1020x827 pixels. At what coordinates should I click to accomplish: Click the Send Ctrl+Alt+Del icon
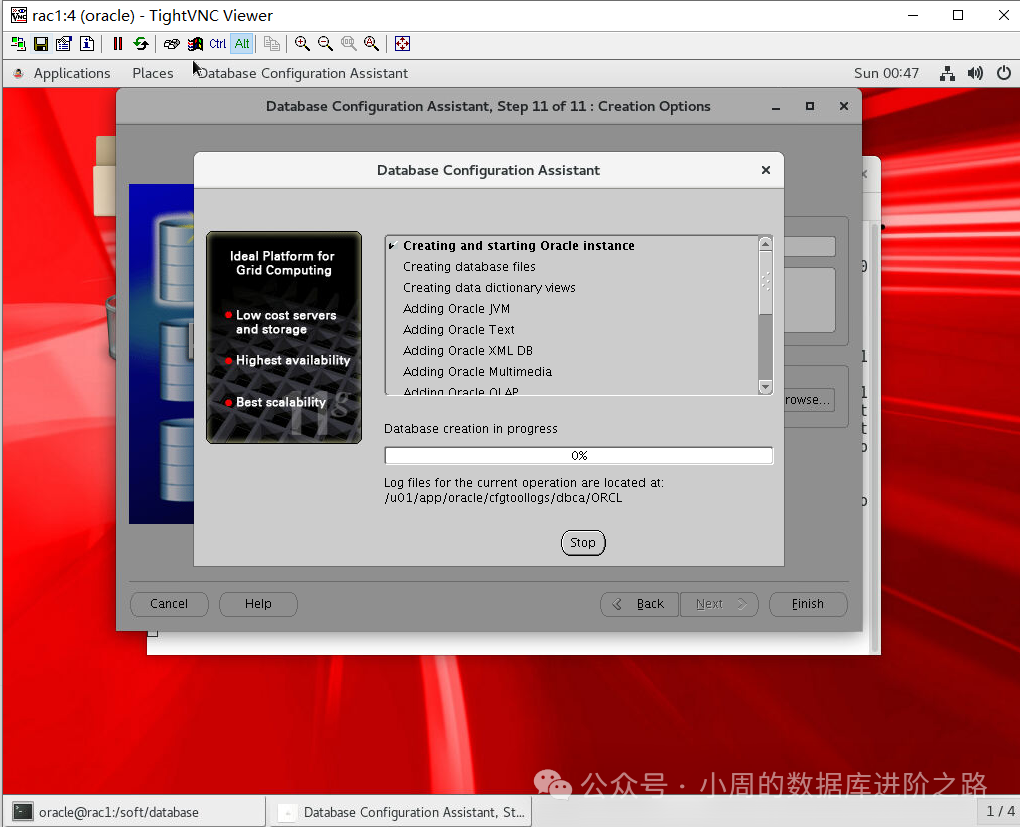click(x=172, y=44)
